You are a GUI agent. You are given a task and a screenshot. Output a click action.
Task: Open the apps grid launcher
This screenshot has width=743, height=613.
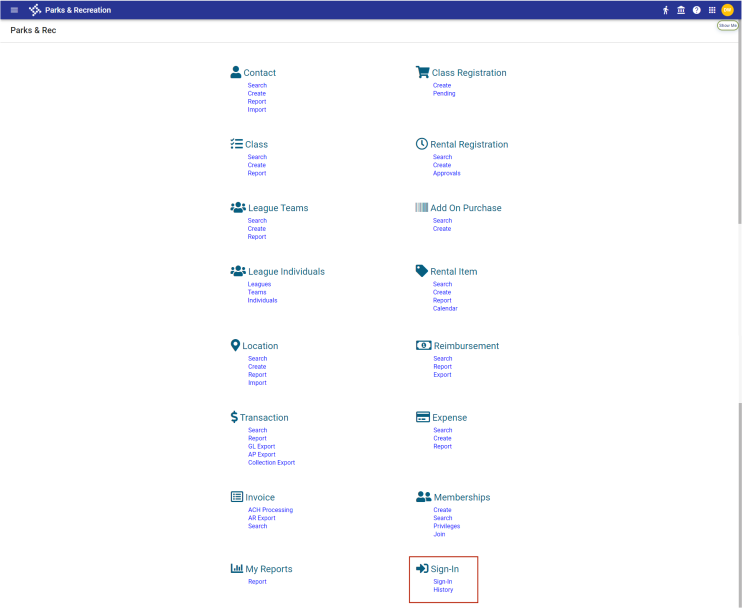[x=712, y=10]
